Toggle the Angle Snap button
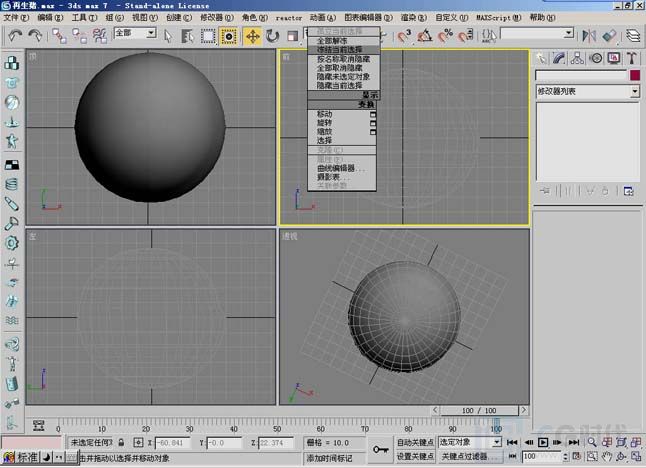Screen dimensions: 646x468 [424, 36]
